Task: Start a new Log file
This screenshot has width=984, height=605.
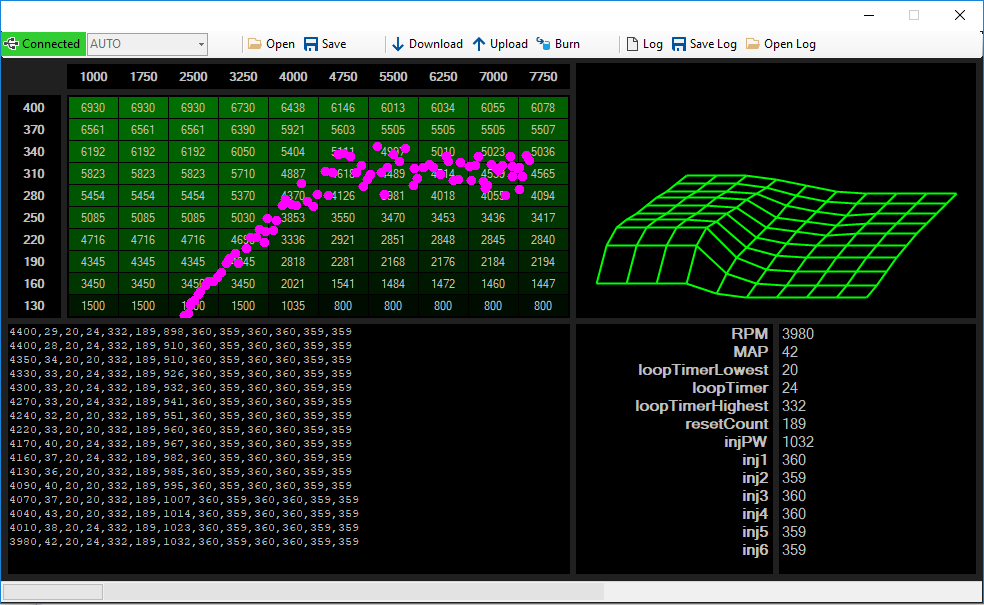Action: pos(644,44)
